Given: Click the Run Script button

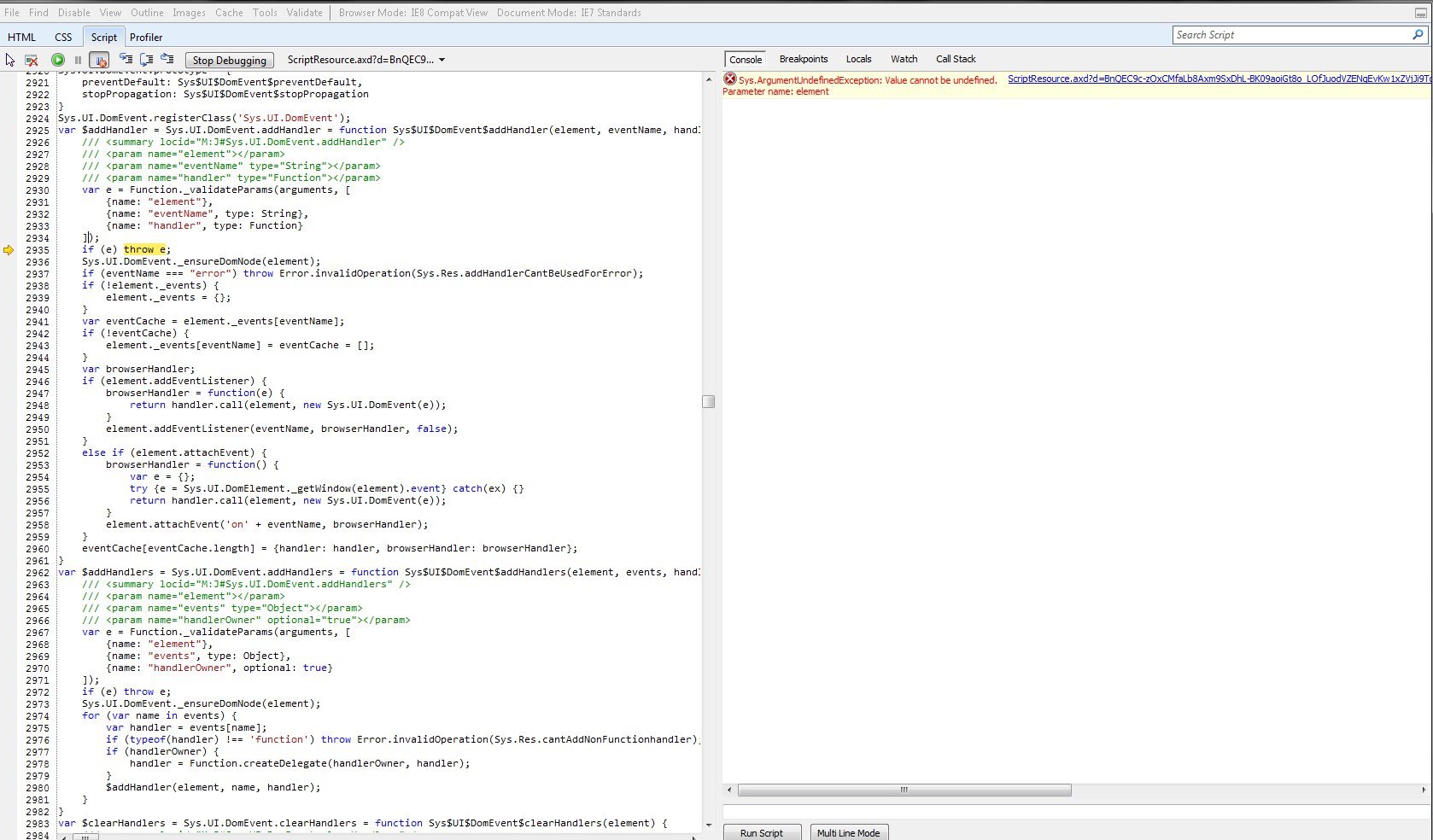Looking at the screenshot, I should tap(762, 832).
